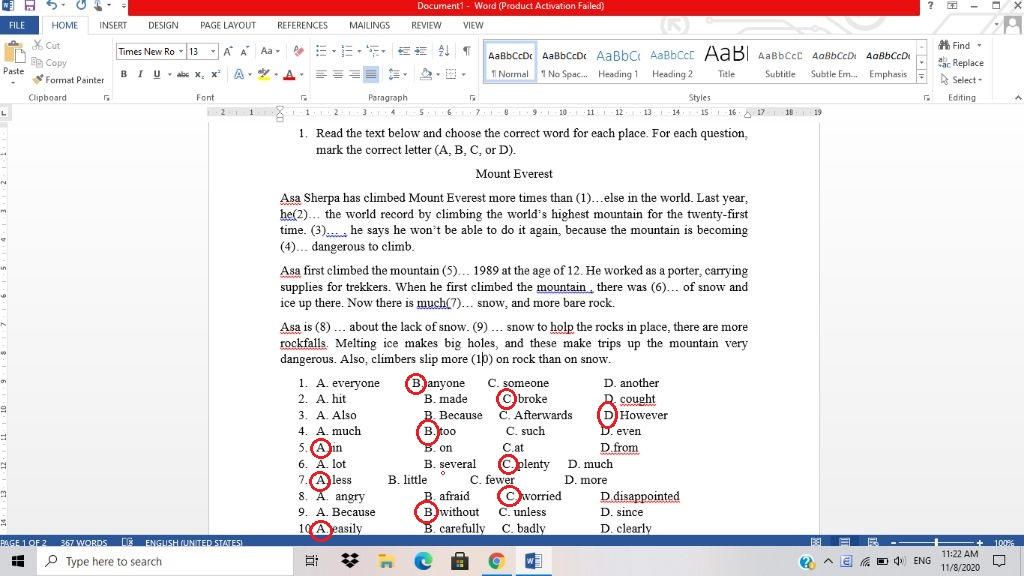
Task: Click the Cut button
Action: (x=46, y=45)
